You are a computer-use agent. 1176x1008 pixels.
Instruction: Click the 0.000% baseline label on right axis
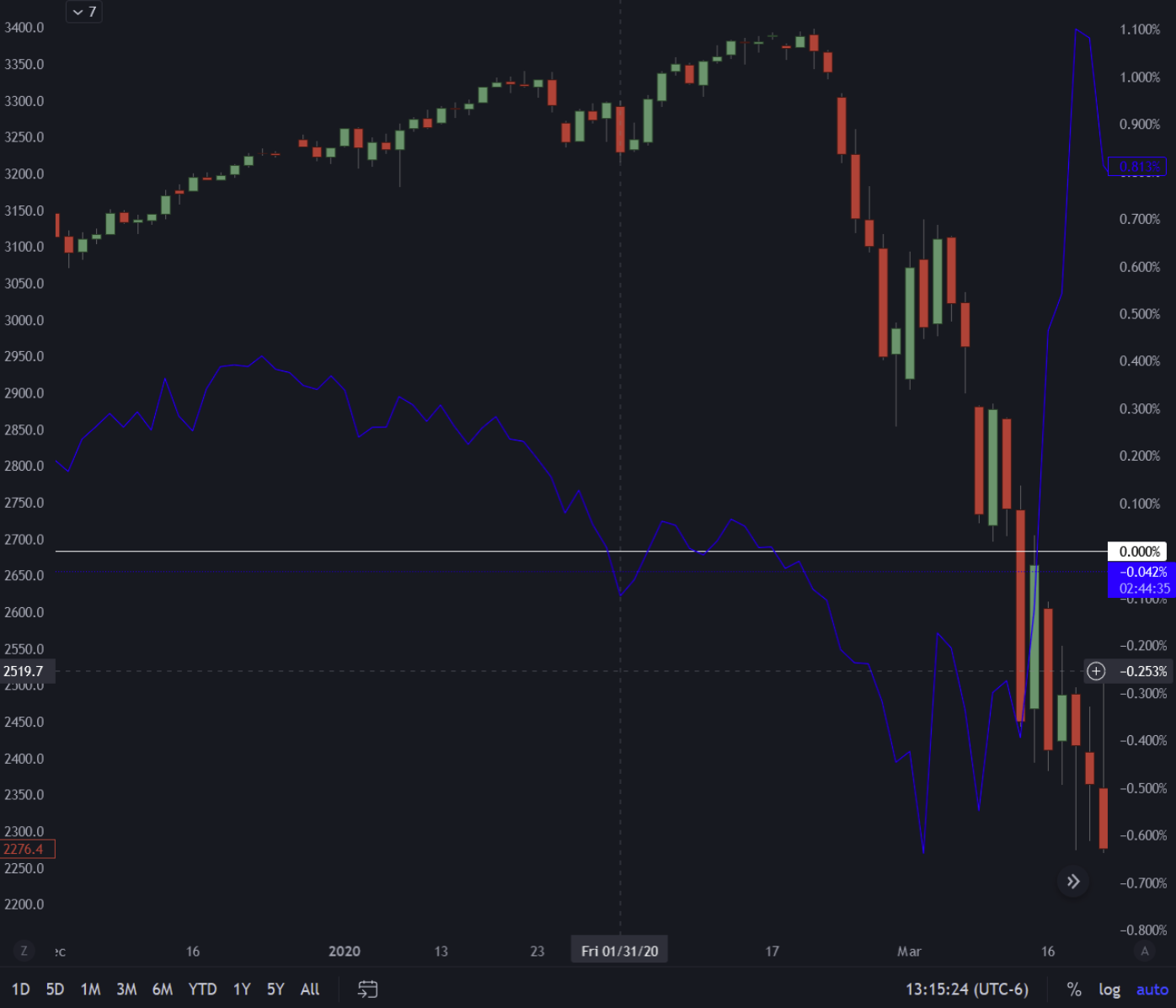tap(1138, 552)
